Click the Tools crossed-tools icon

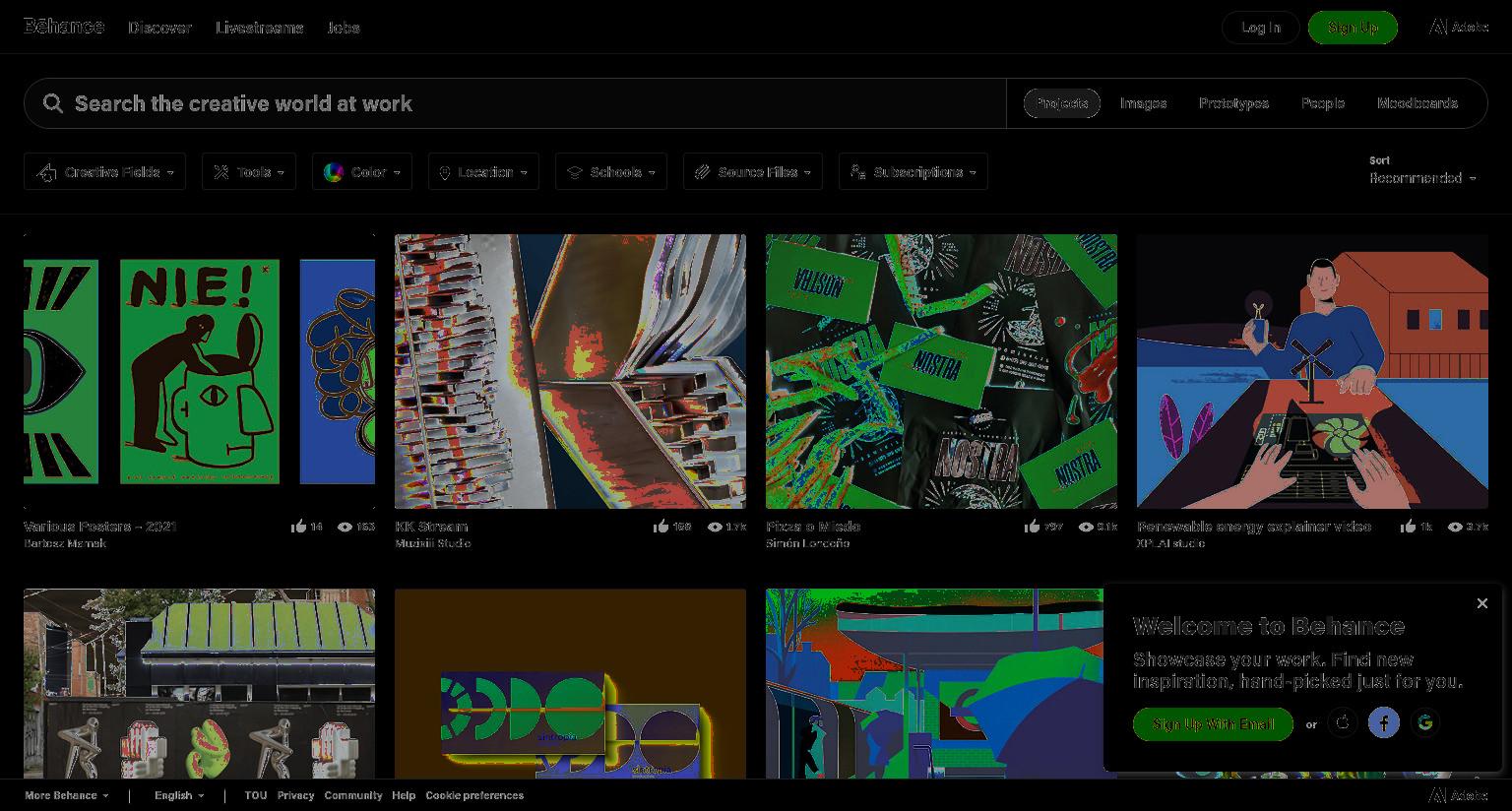tap(221, 172)
